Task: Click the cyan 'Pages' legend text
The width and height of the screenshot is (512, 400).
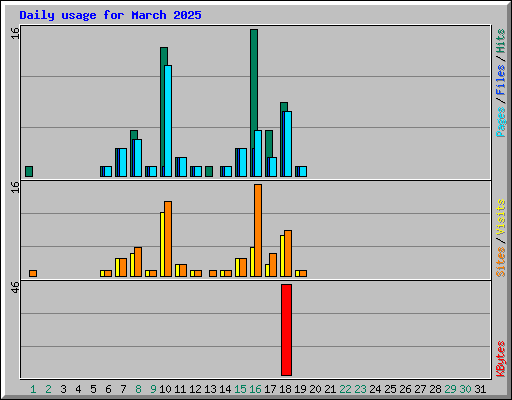Action: click(x=501, y=122)
